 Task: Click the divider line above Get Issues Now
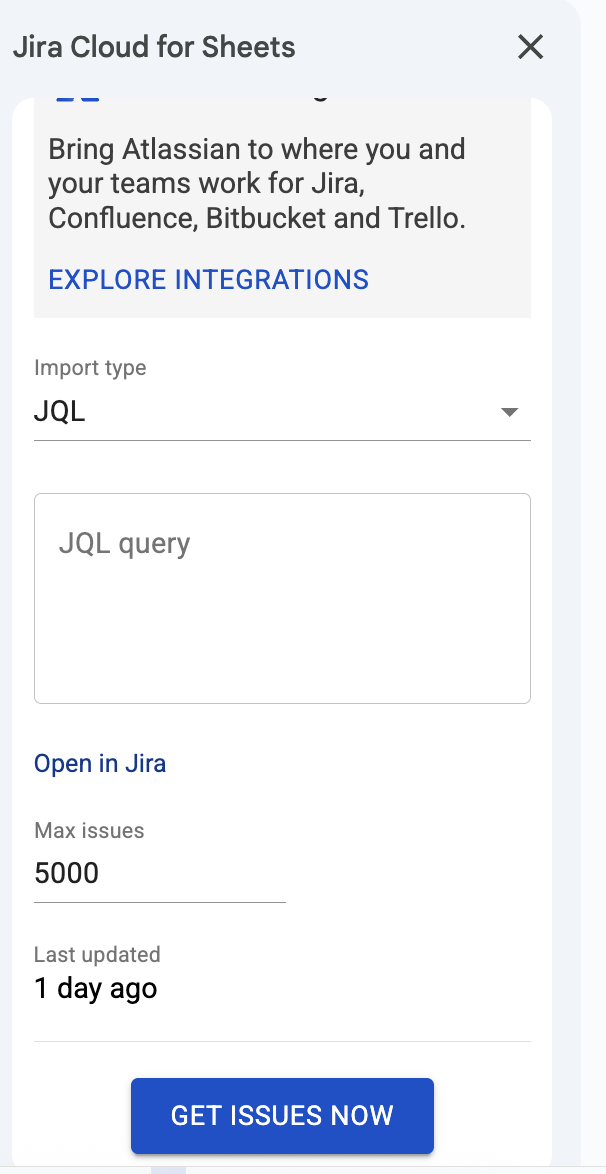282,1041
